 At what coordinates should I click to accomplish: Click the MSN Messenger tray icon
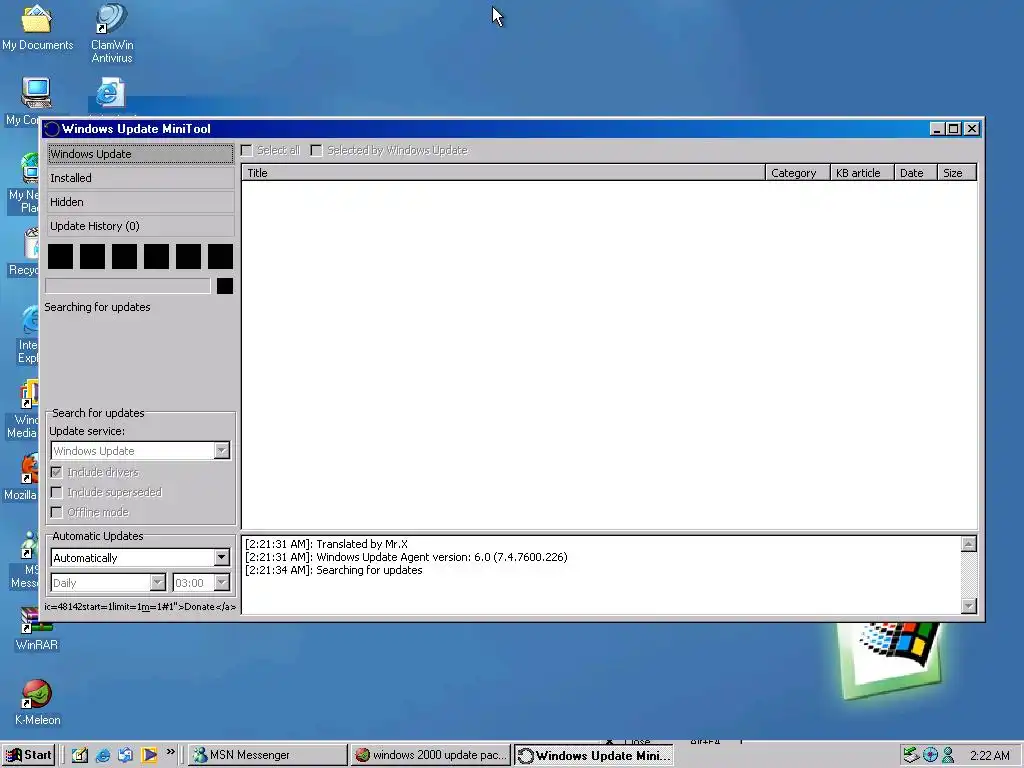948,755
